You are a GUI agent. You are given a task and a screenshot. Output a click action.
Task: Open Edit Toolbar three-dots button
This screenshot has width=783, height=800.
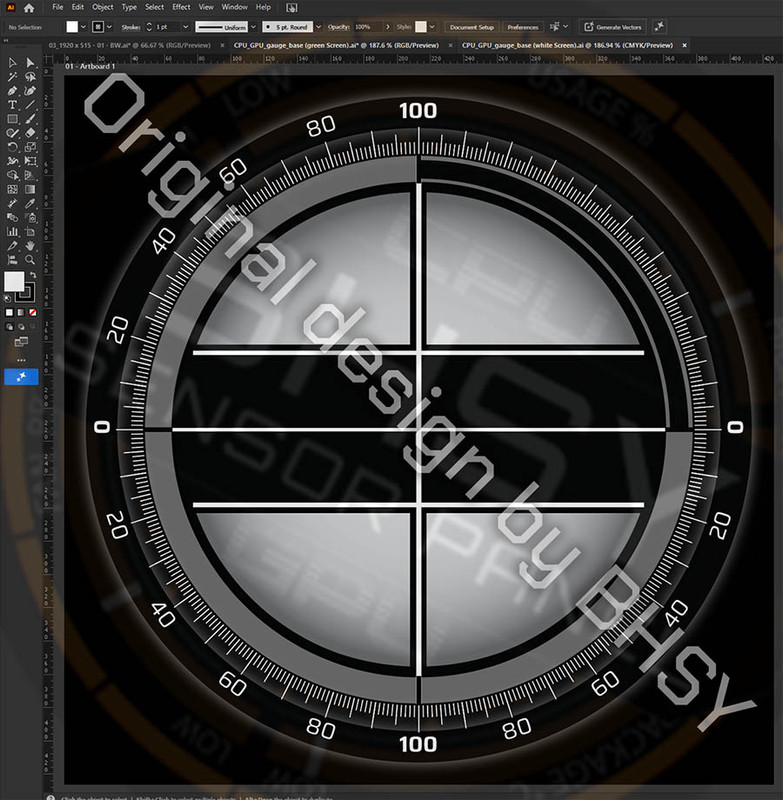click(x=21, y=360)
